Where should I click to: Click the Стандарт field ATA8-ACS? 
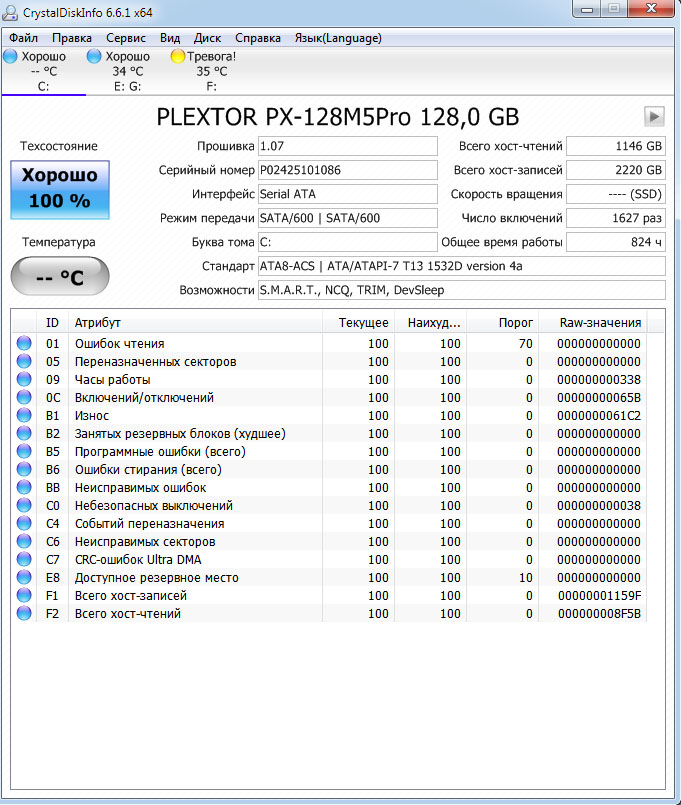click(462, 266)
